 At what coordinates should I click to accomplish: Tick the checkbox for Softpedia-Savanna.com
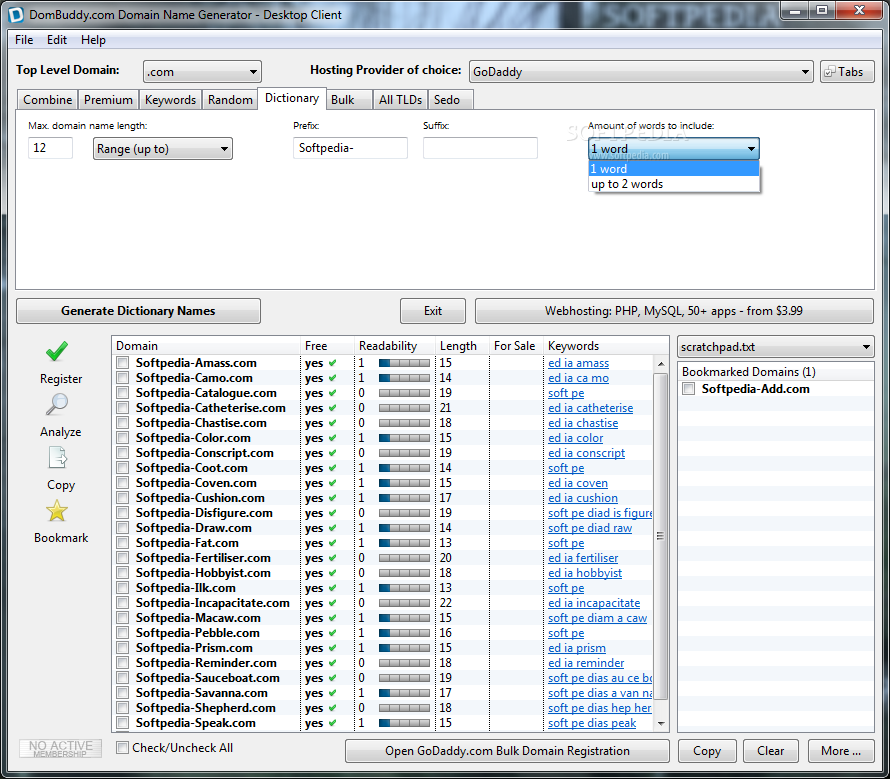point(123,693)
